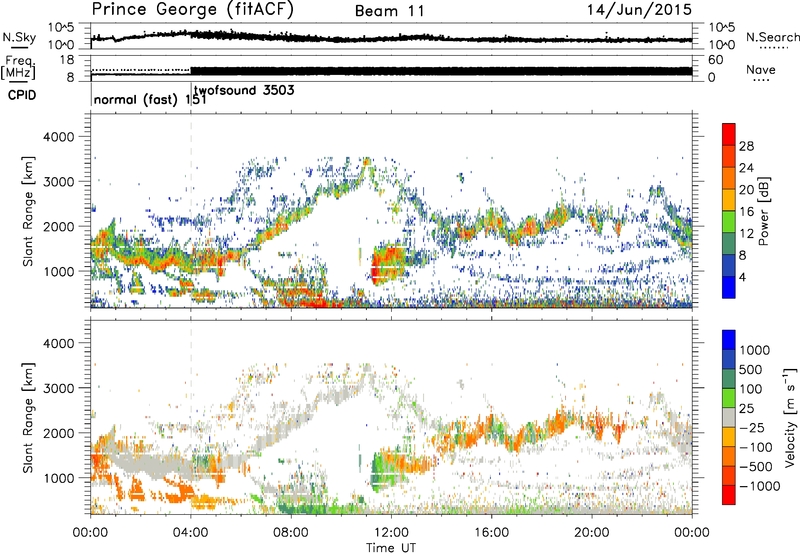Click the twofsound 3503 CPID text
800x554 pixels.
pyautogui.click(x=244, y=91)
